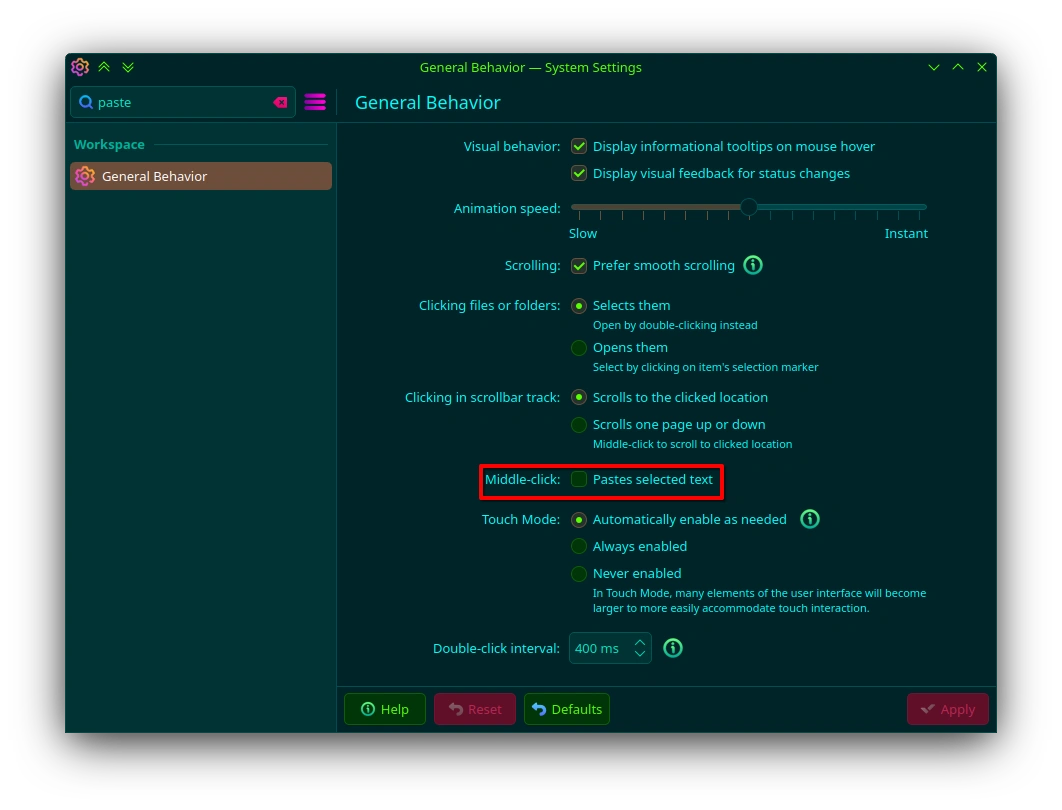Disable Prefer smooth scrolling
This screenshot has width=1062, height=810.
[579, 265]
